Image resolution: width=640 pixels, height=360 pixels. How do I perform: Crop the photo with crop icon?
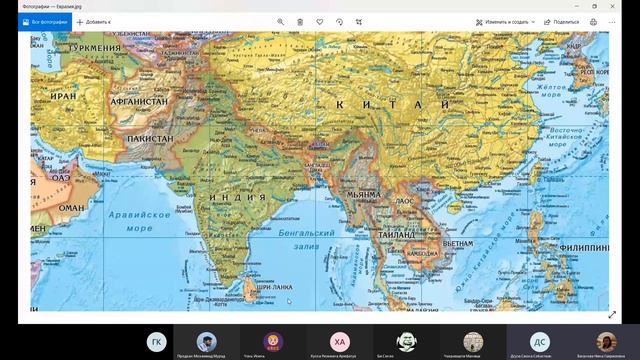click(359, 22)
